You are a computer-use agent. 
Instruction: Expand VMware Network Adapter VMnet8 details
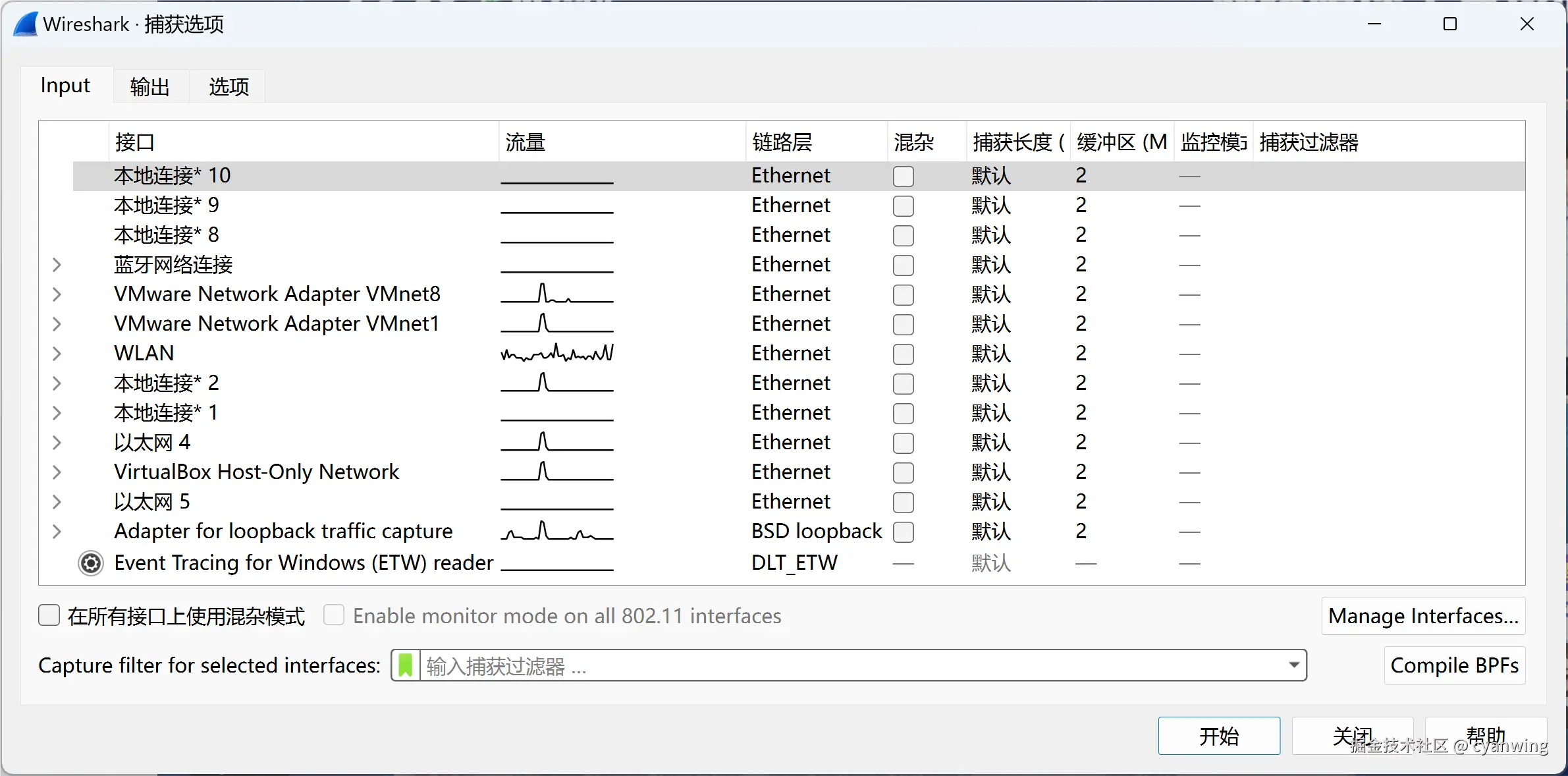point(57,294)
